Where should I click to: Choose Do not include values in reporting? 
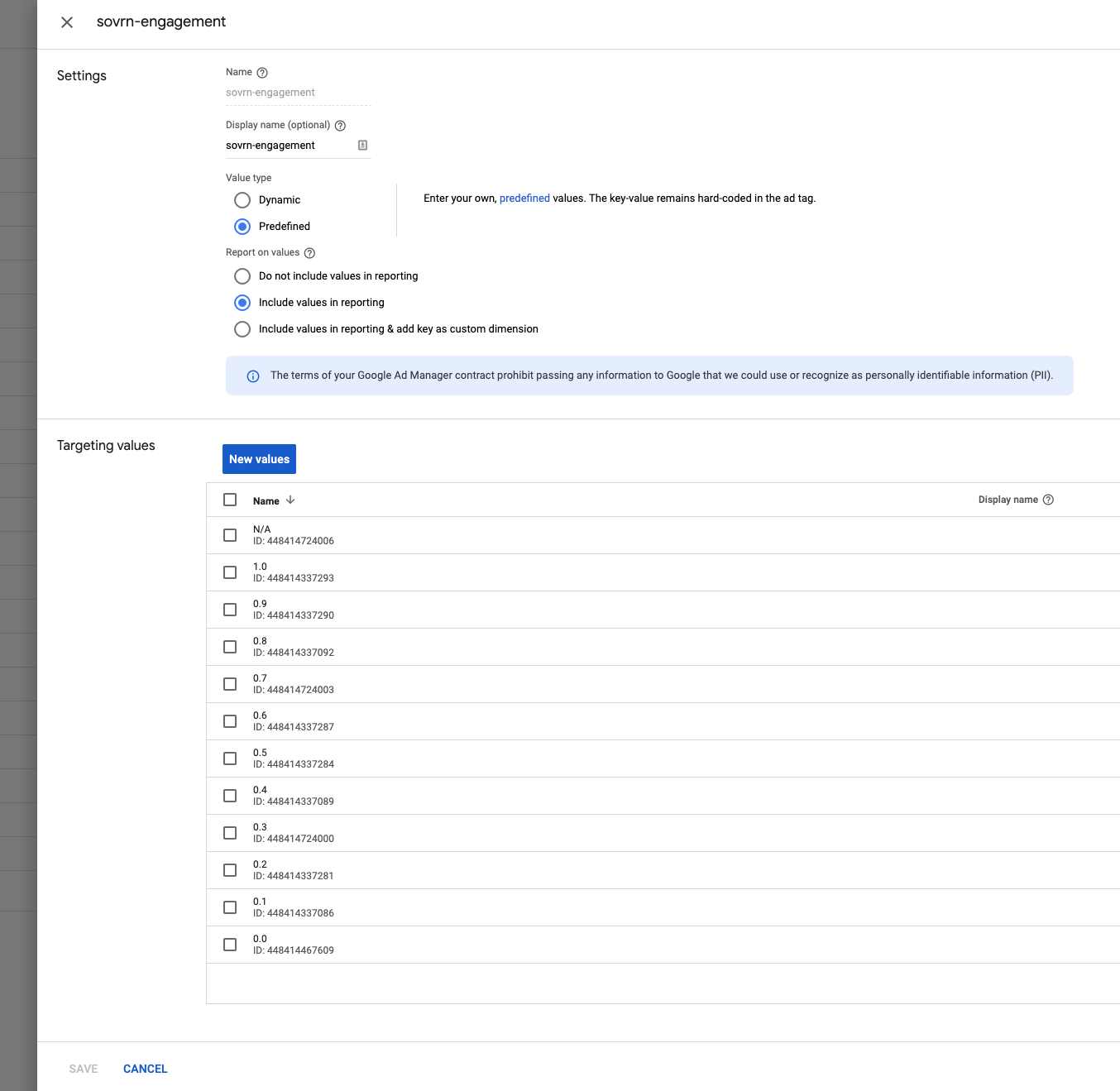pos(242,276)
